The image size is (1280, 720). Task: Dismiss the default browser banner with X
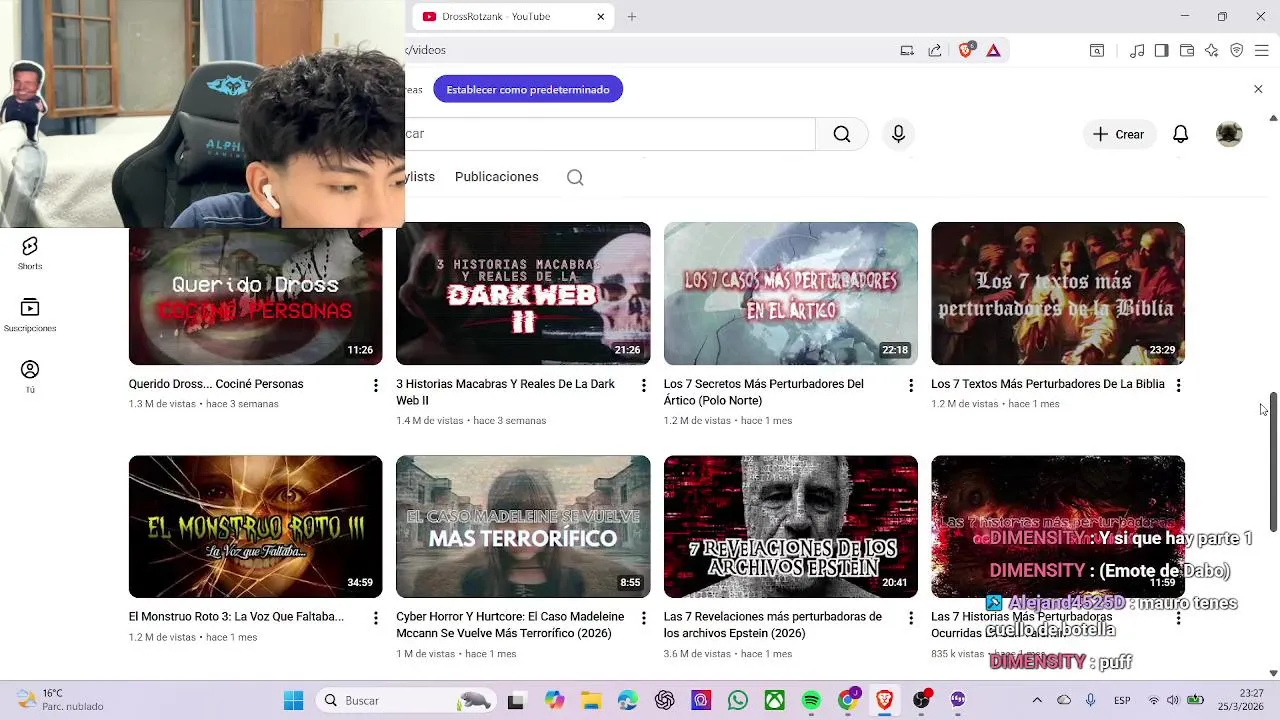(1258, 89)
